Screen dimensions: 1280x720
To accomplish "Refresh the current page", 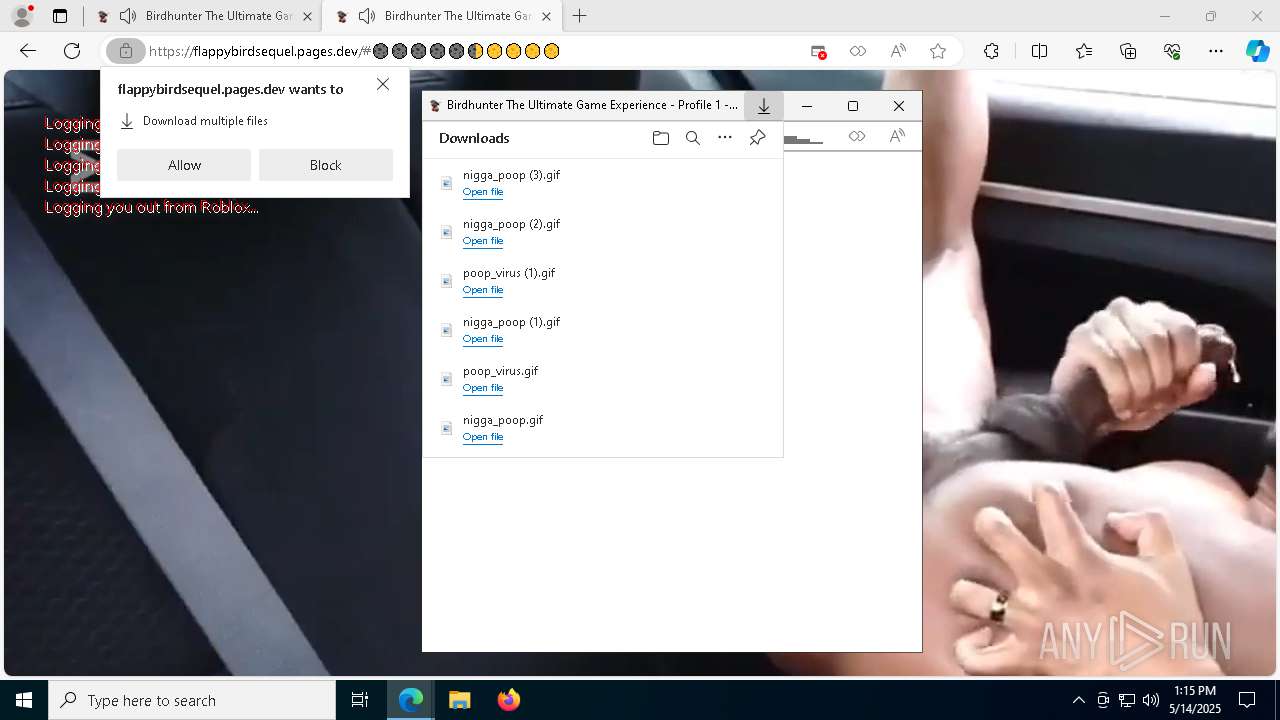I will [72, 51].
